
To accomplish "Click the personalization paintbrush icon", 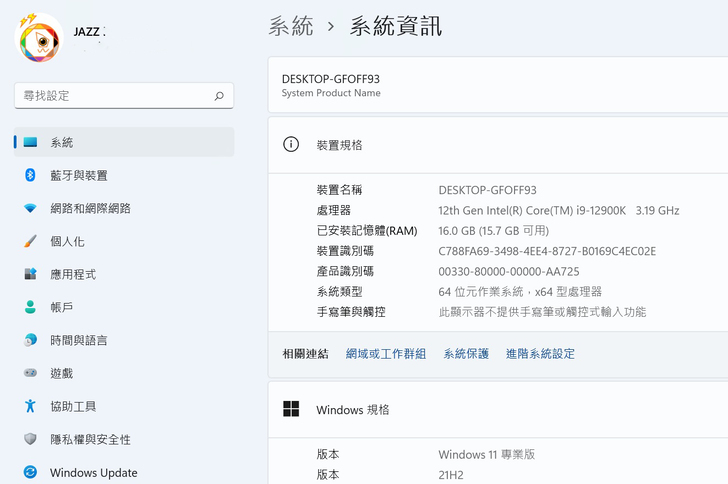I will 30,242.
